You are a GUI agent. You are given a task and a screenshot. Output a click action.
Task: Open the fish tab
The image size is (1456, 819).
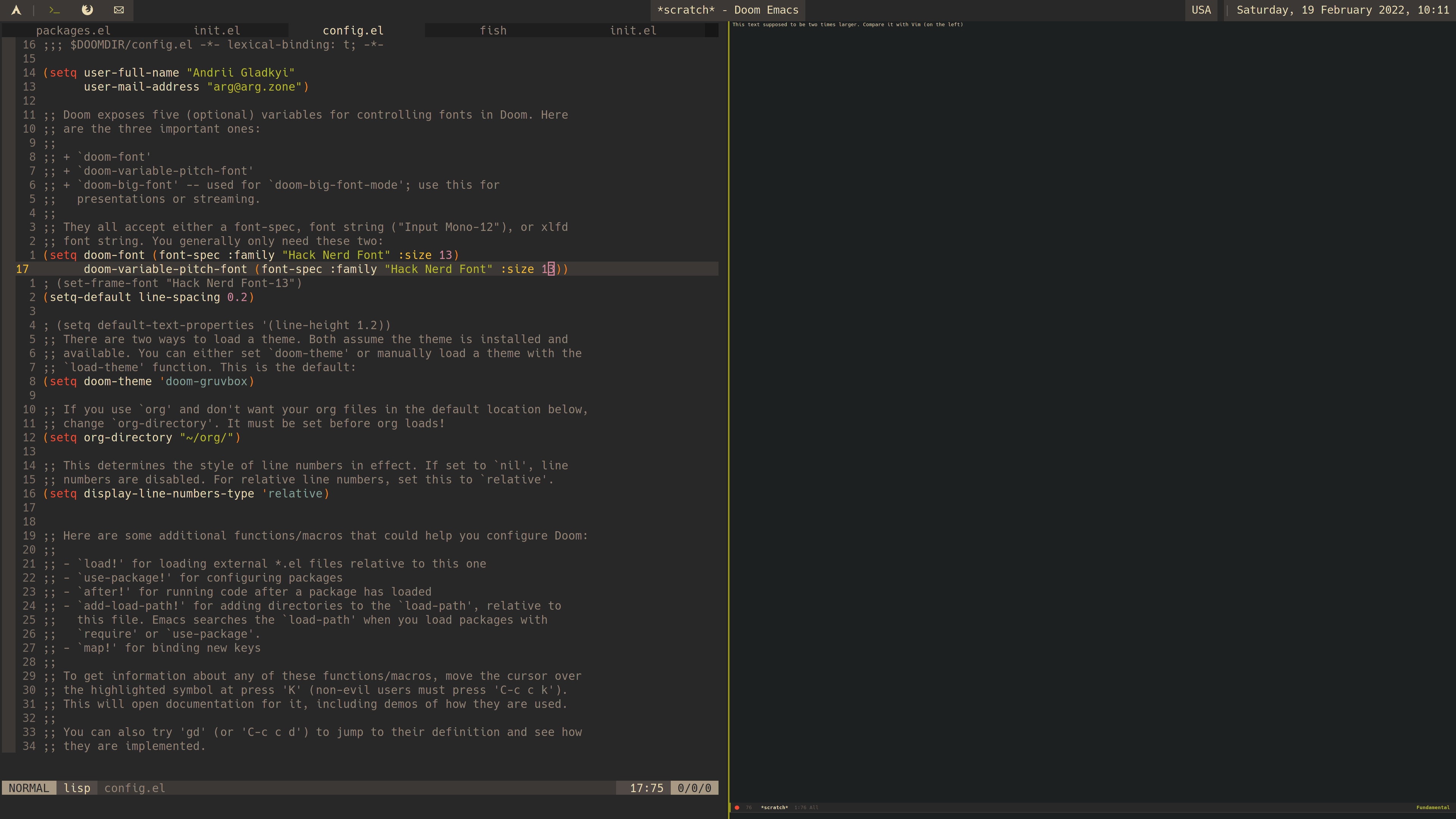(493, 30)
